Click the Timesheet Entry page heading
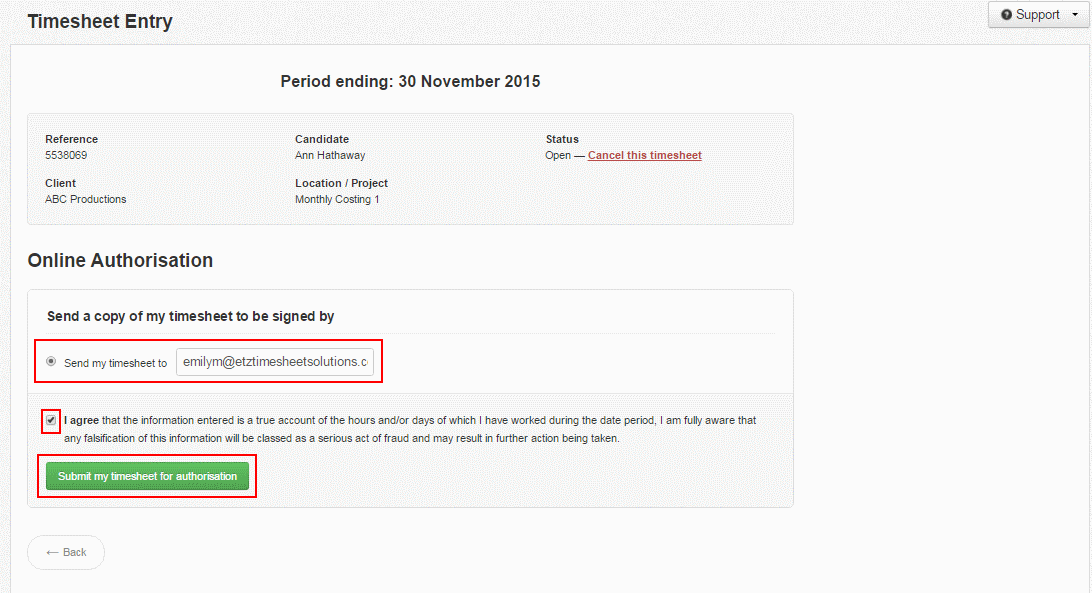Image resolution: width=1092 pixels, height=593 pixels. [x=100, y=22]
